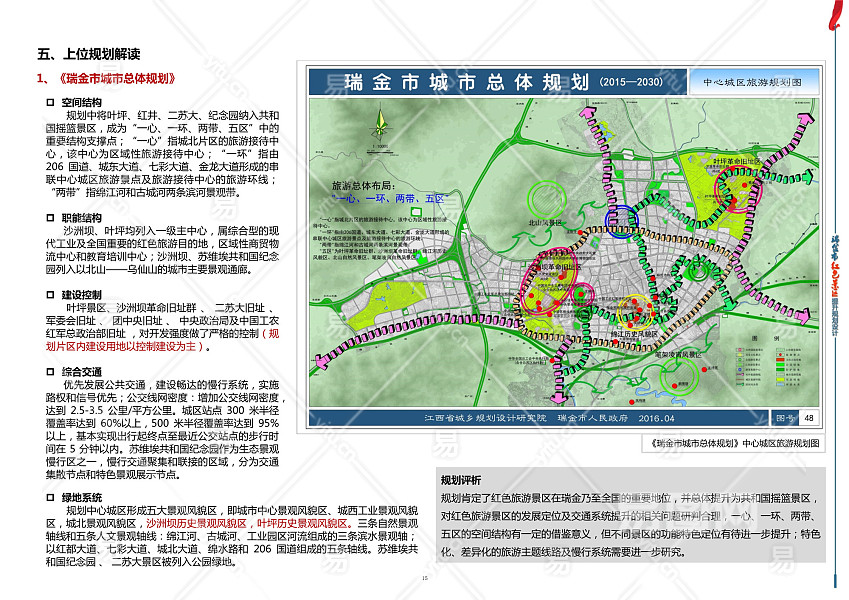This screenshot has height=600, width=849.
Task: Check the 空间结构 bullet box
Action: (51, 102)
